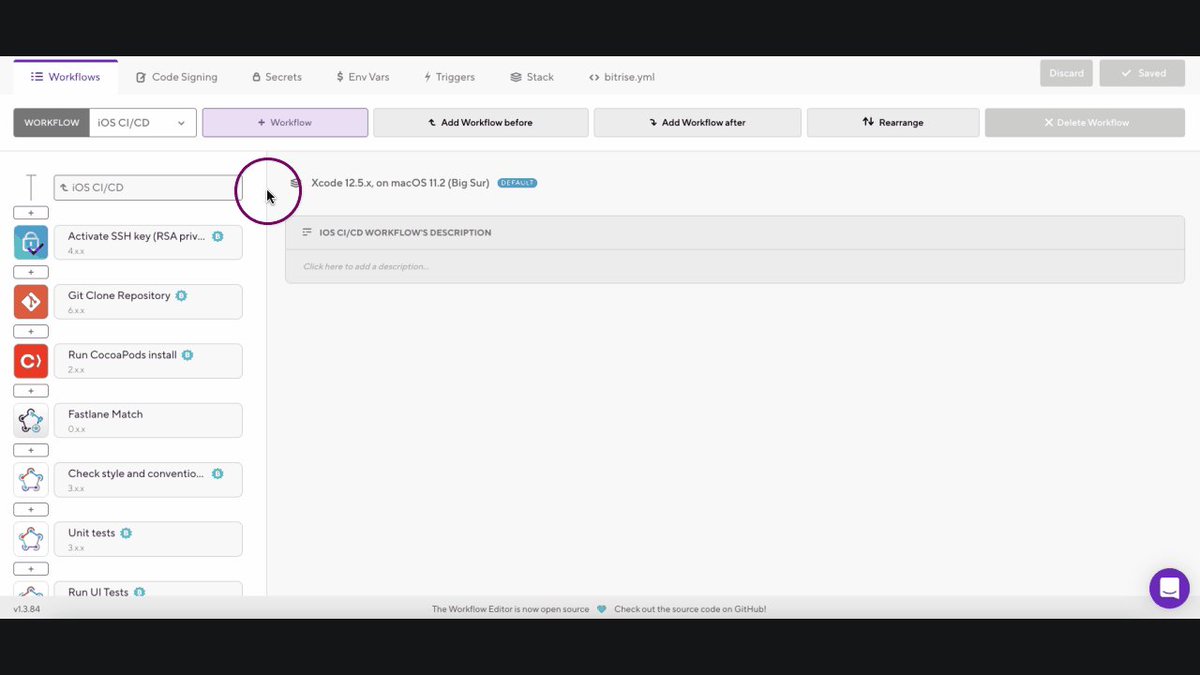This screenshot has height=675, width=1200.
Task: Open the chat support widget
Action: pos(1169,588)
